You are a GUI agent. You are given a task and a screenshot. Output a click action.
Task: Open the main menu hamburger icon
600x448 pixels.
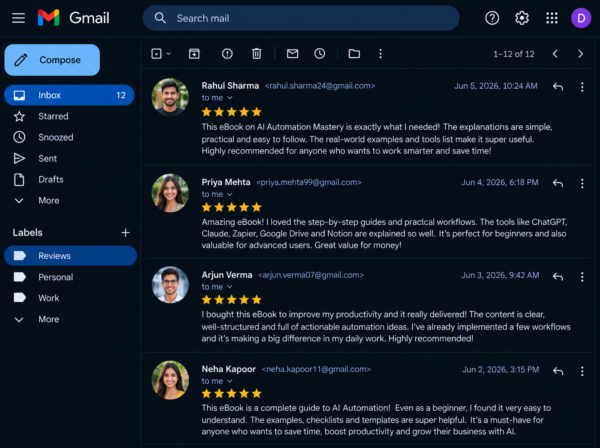(18, 18)
